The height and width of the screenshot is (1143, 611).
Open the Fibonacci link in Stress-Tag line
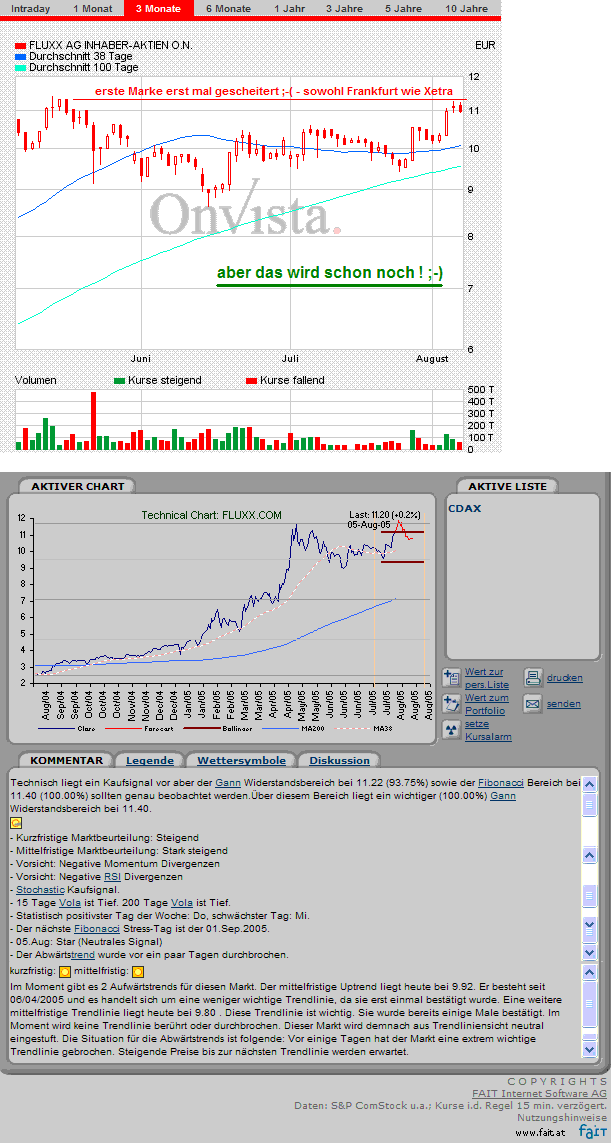click(x=96, y=929)
